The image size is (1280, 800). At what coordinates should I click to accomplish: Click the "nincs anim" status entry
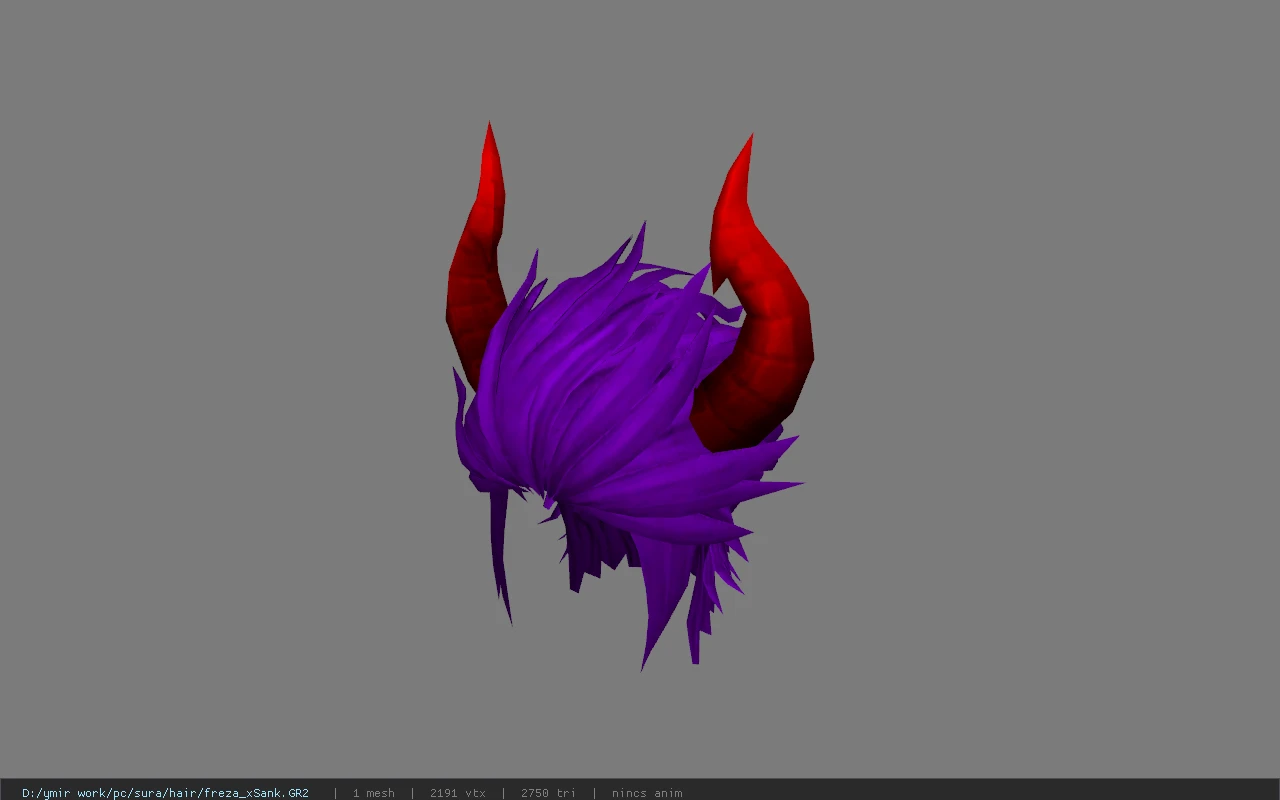coord(647,793)
